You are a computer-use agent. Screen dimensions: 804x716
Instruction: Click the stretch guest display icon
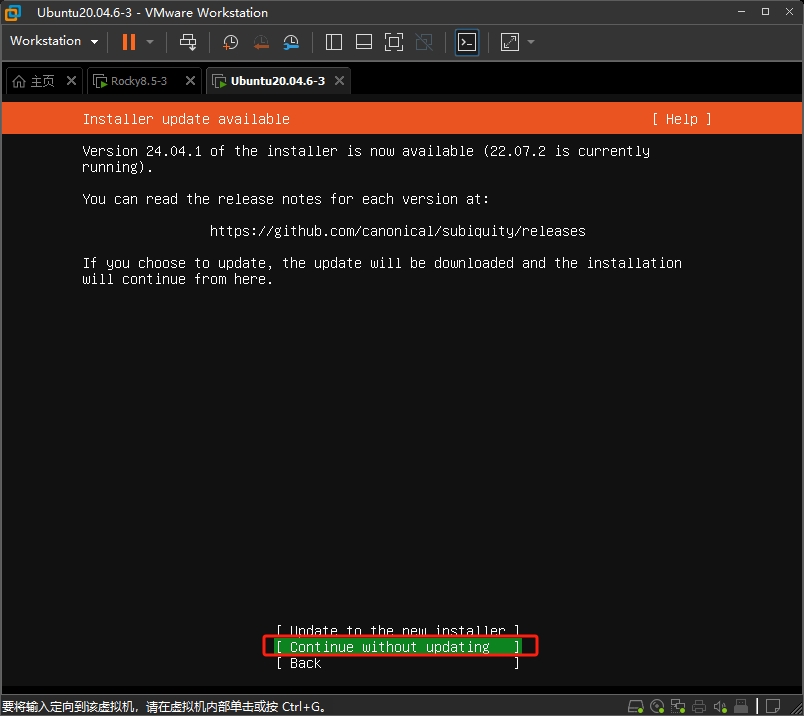click(x=510, y=42)
